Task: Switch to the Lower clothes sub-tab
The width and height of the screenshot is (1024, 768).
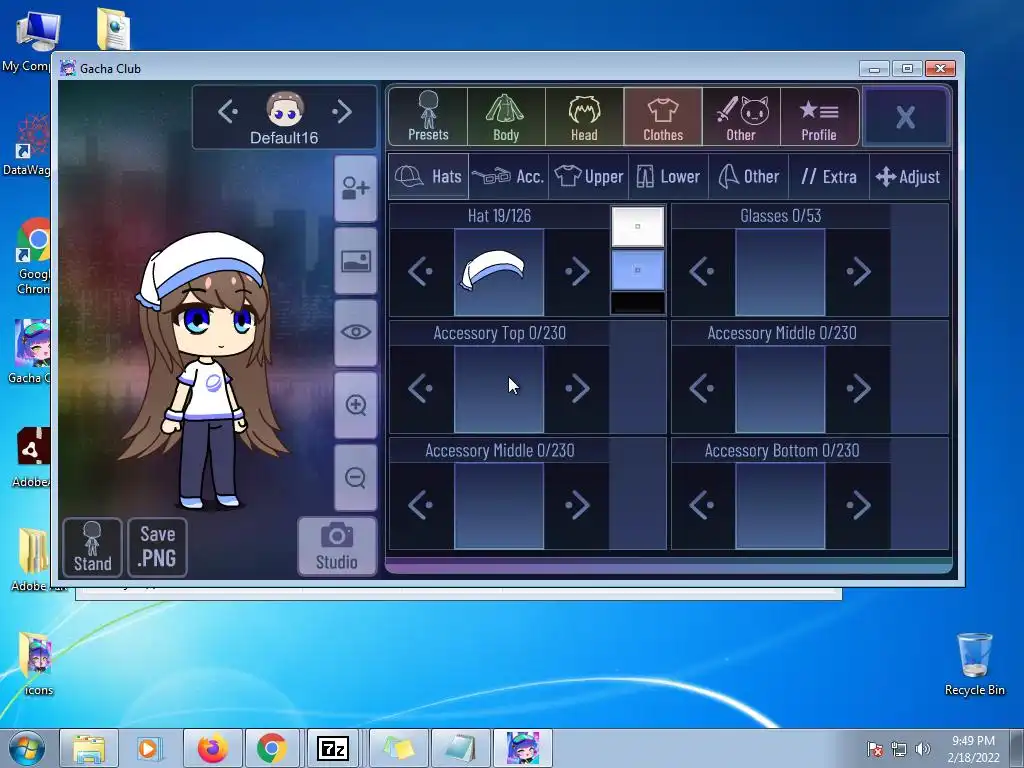Action: pos(668,176)
